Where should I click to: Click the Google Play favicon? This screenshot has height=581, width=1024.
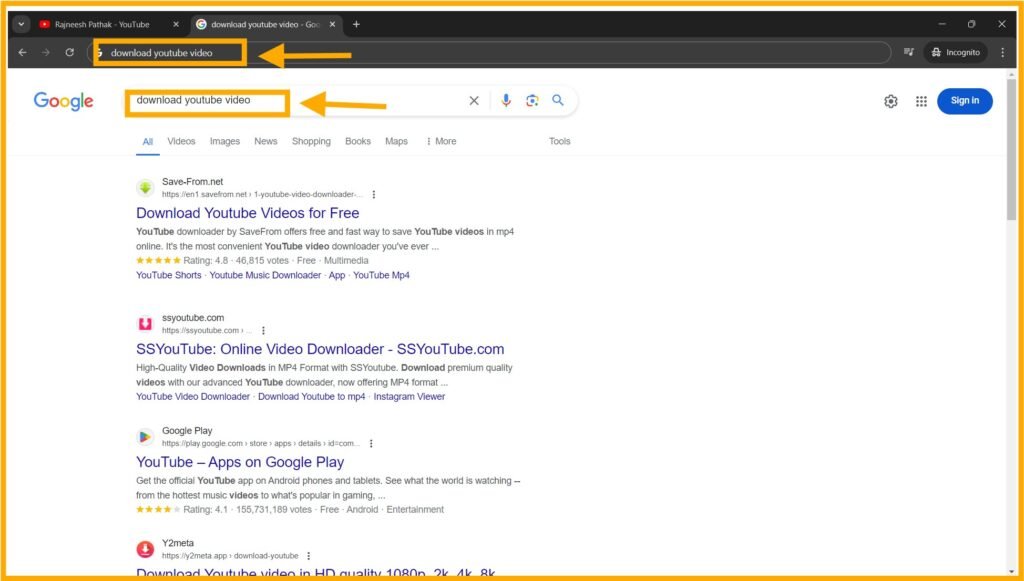coord(145,437)
